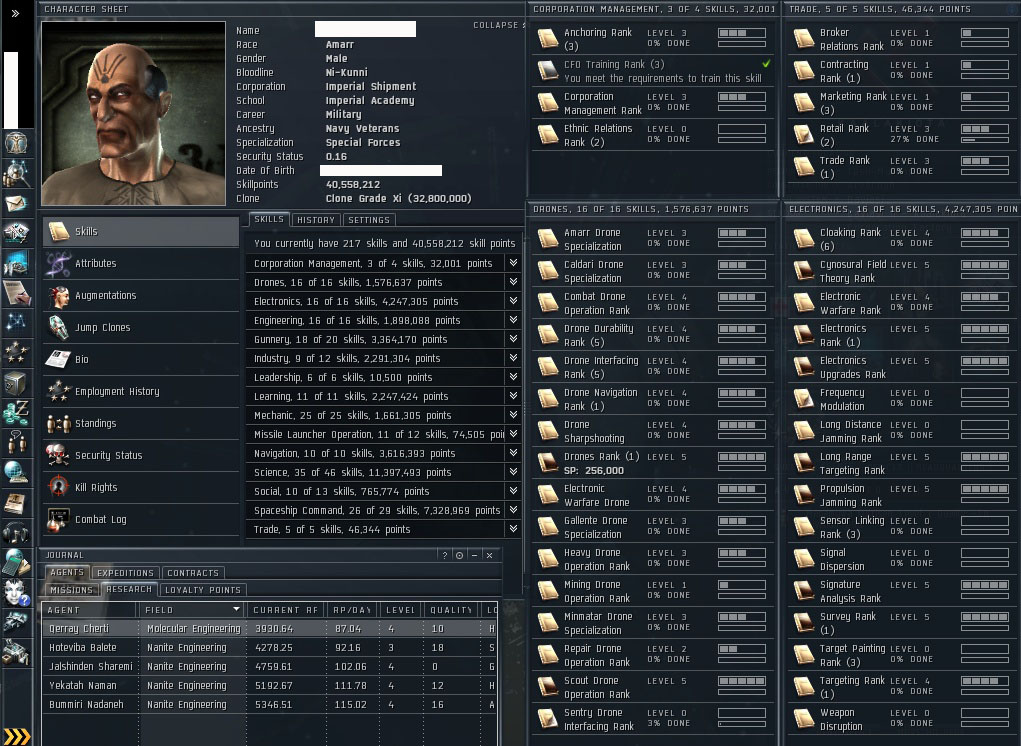Open the Skills section book icon
The image size is (1021, 746).
59,231
